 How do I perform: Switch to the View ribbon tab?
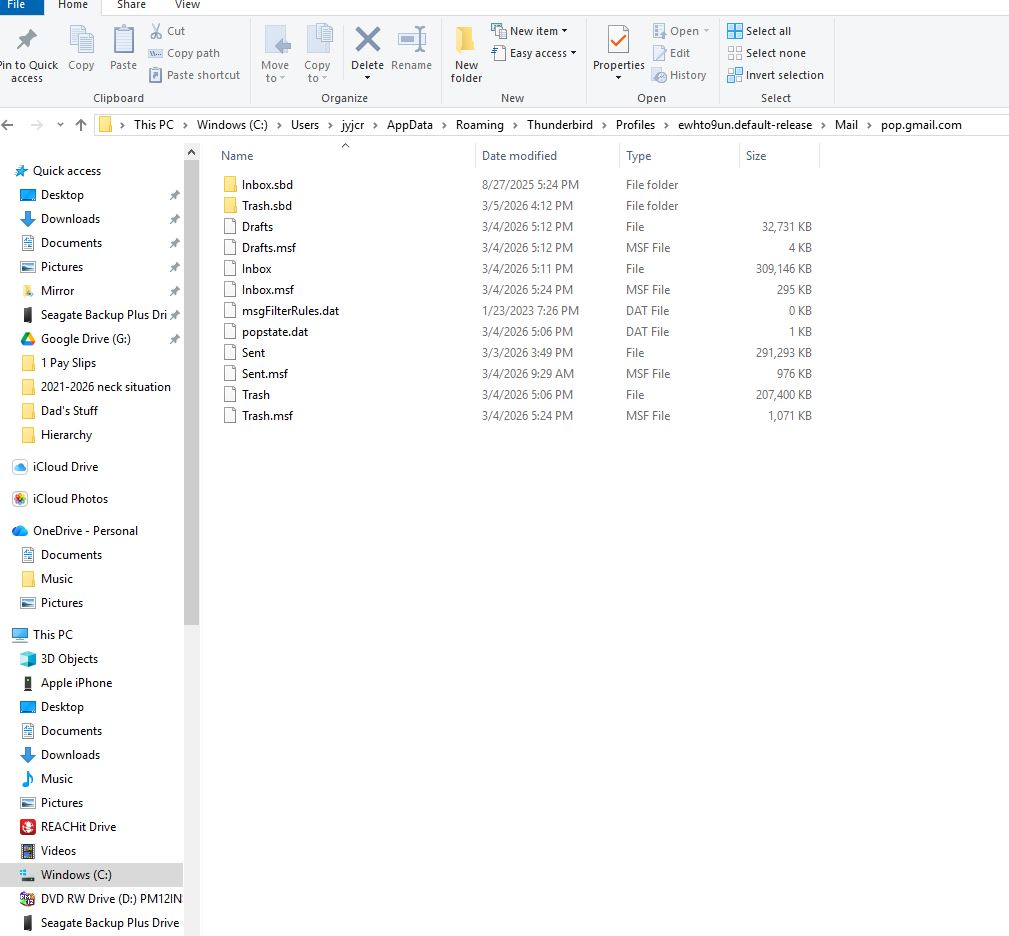187,5
